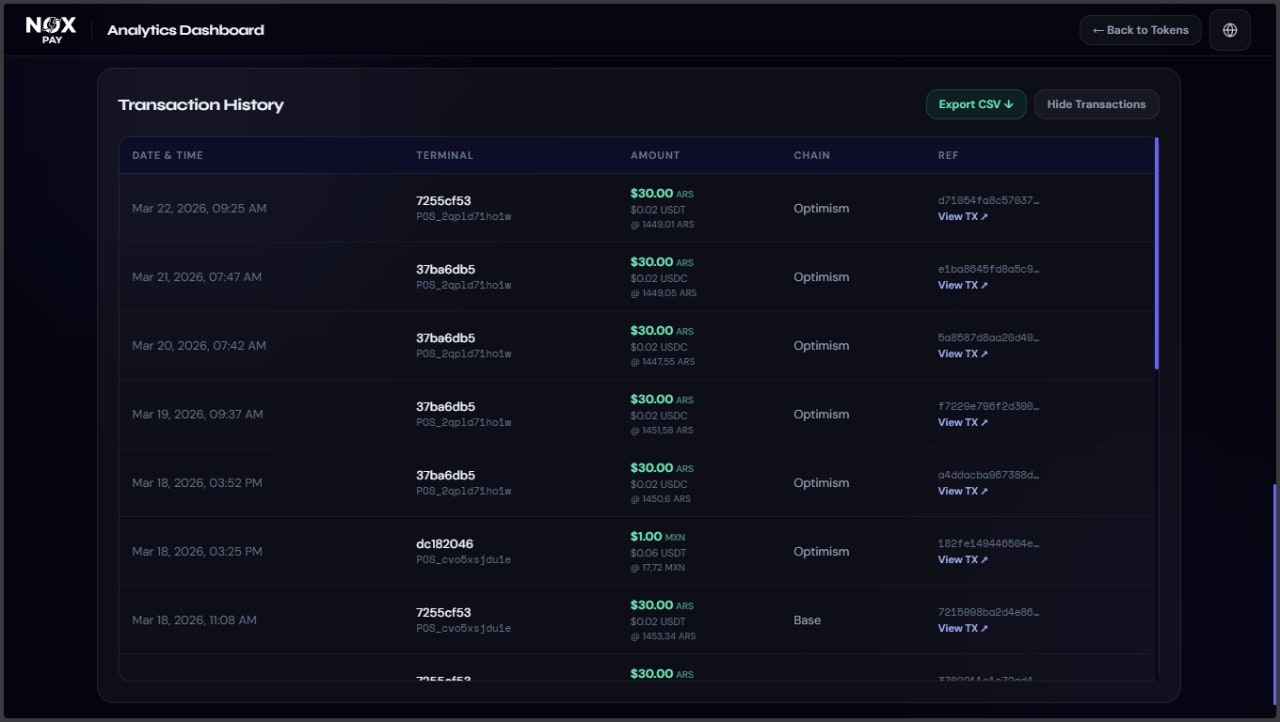The width and height of the screenshot is (1280, 722).
Task: Export transactions as CSV
Action: [x=976, y=104]
